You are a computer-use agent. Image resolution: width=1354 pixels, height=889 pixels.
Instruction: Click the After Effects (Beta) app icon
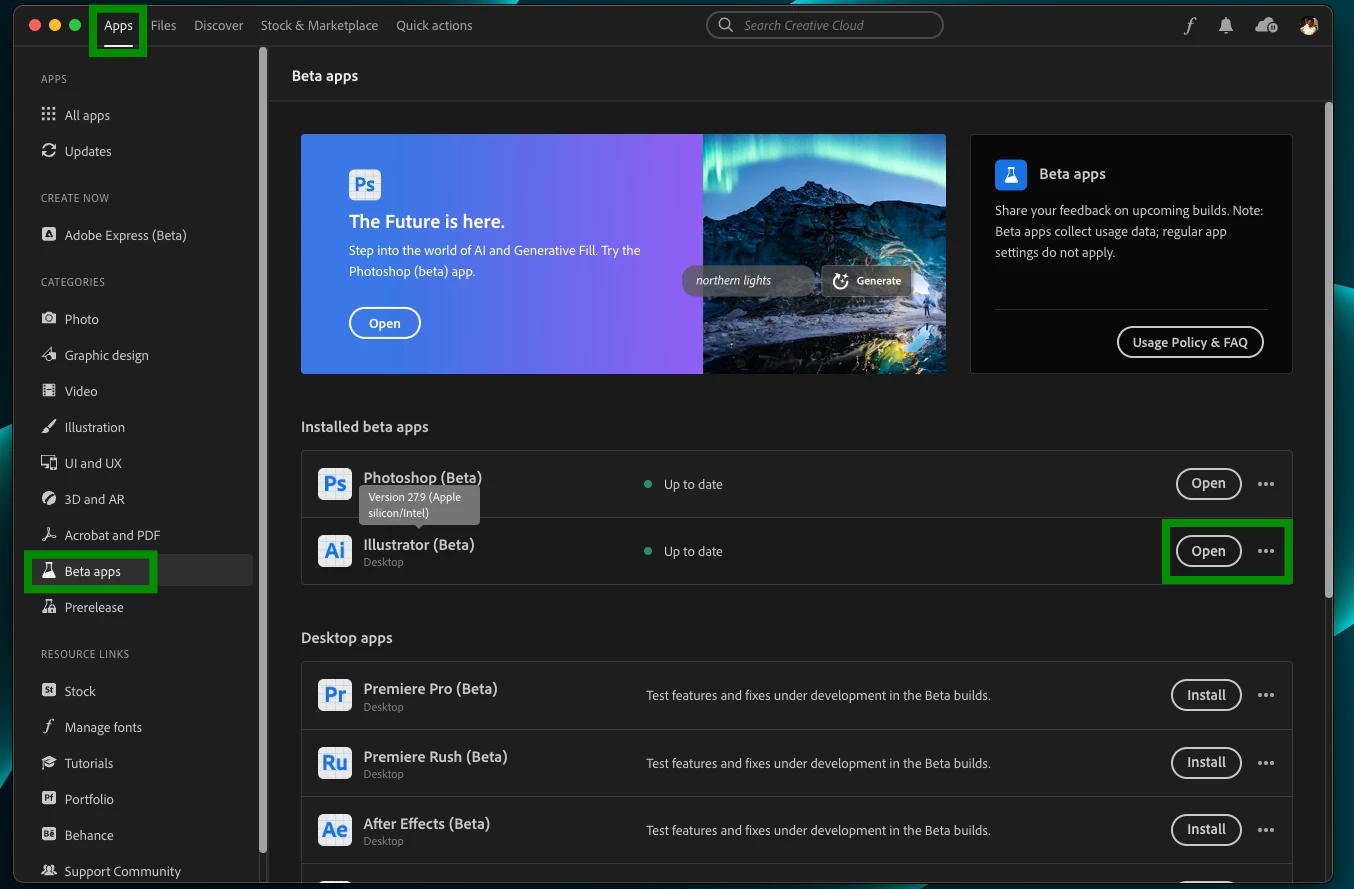(335, 829)
